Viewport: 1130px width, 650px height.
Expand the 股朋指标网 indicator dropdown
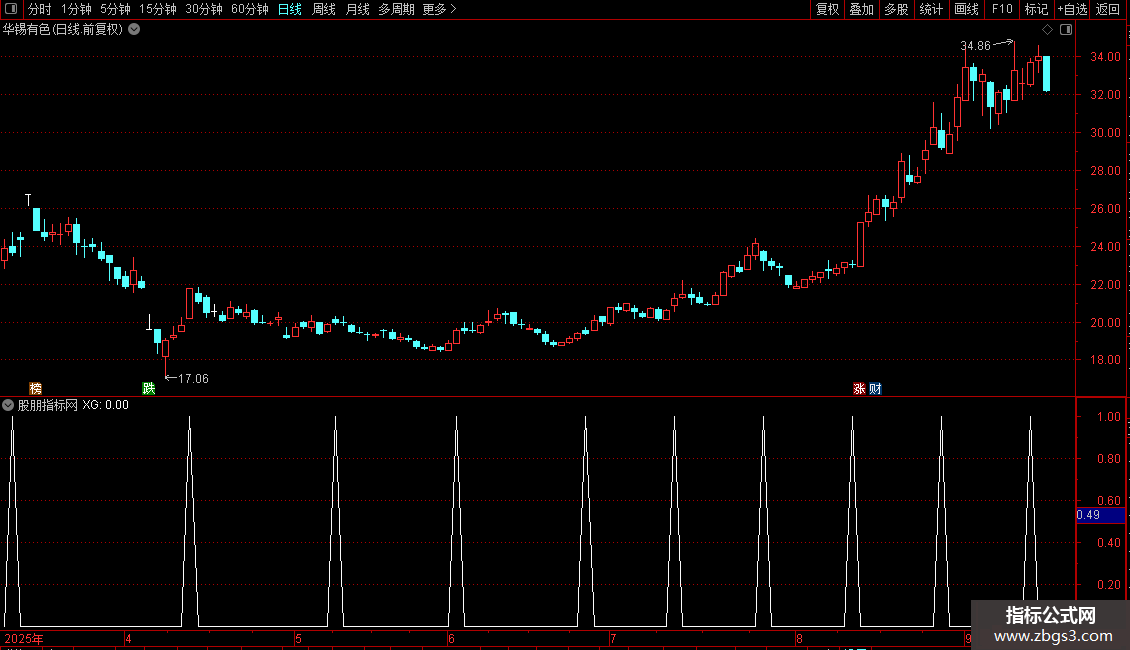[8, 405]
